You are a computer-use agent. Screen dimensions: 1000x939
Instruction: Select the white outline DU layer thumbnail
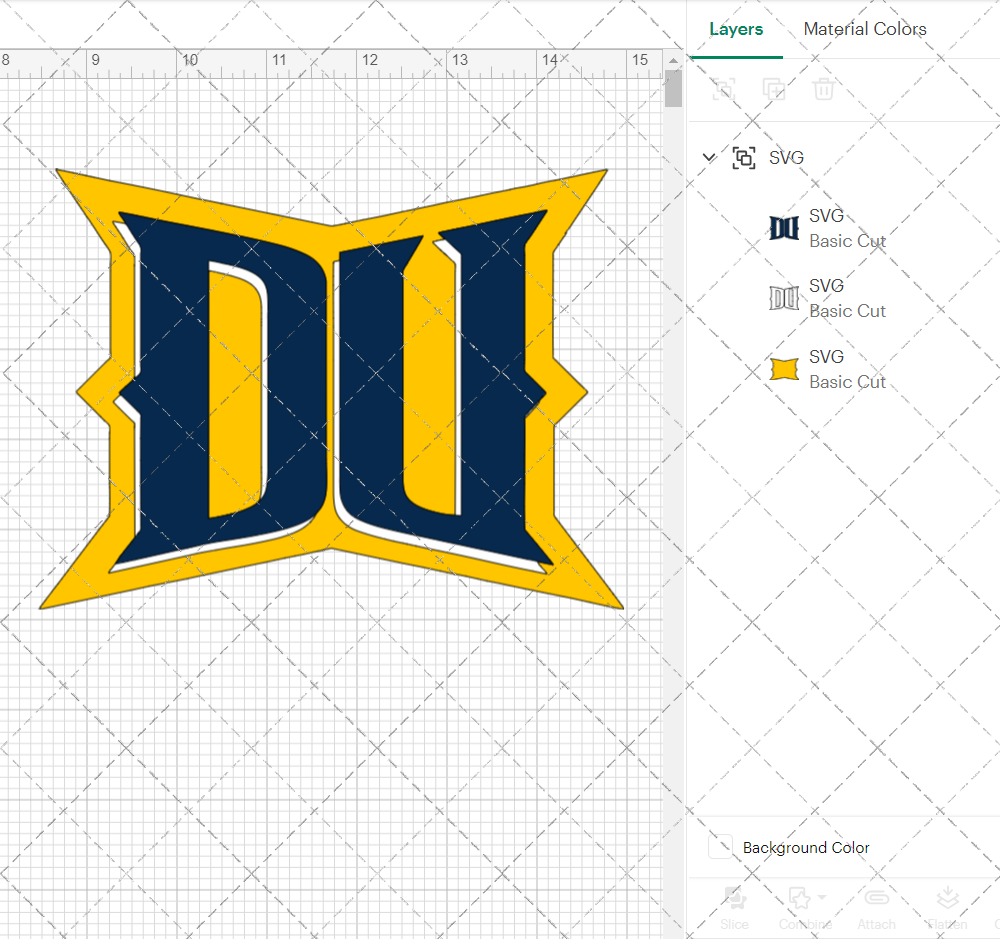click(x=784, y=298)
